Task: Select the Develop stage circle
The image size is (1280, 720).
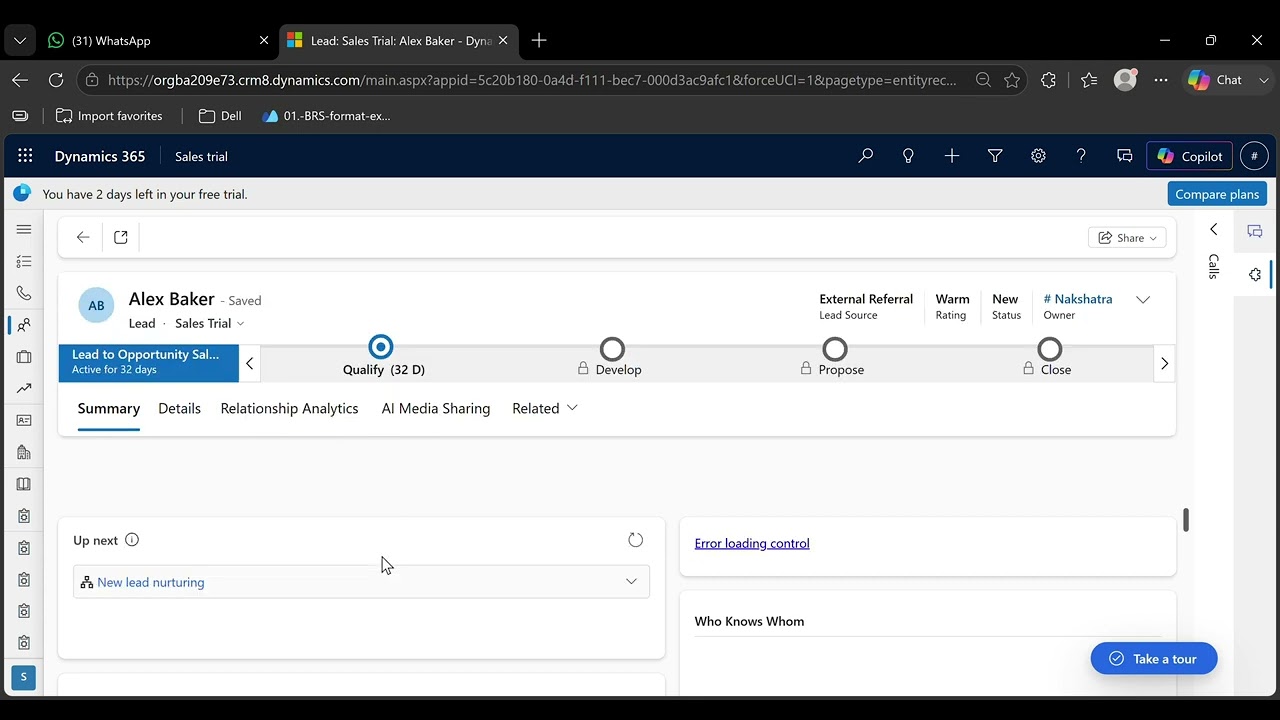Action: (612, 349)
